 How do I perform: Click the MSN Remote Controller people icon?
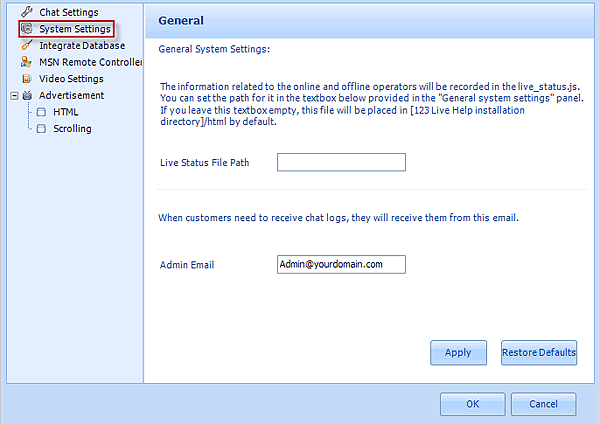pyautogui.click(x=27, y=62)
